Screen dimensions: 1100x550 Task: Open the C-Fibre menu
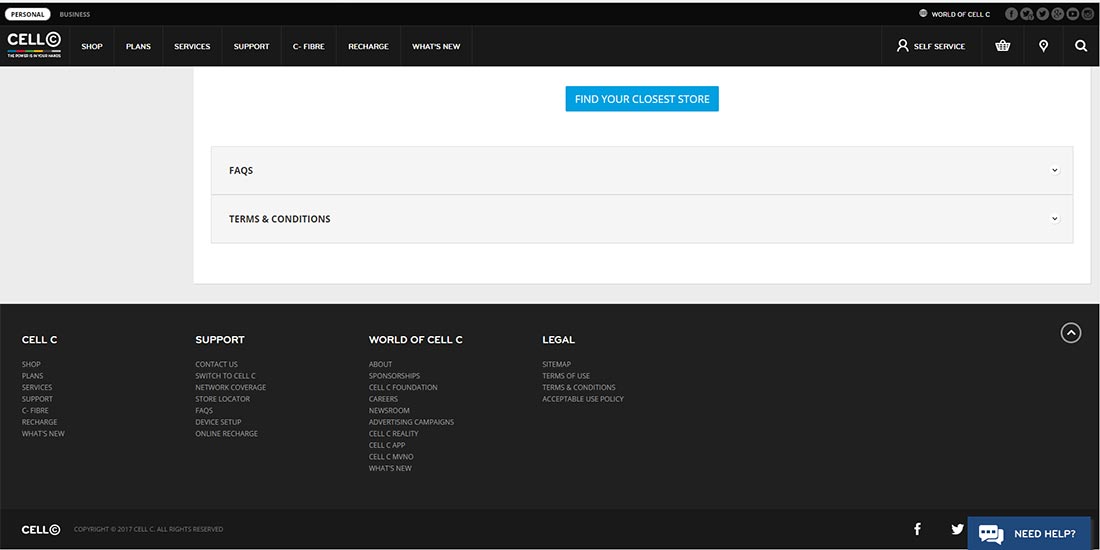click(x=309, y=46)
